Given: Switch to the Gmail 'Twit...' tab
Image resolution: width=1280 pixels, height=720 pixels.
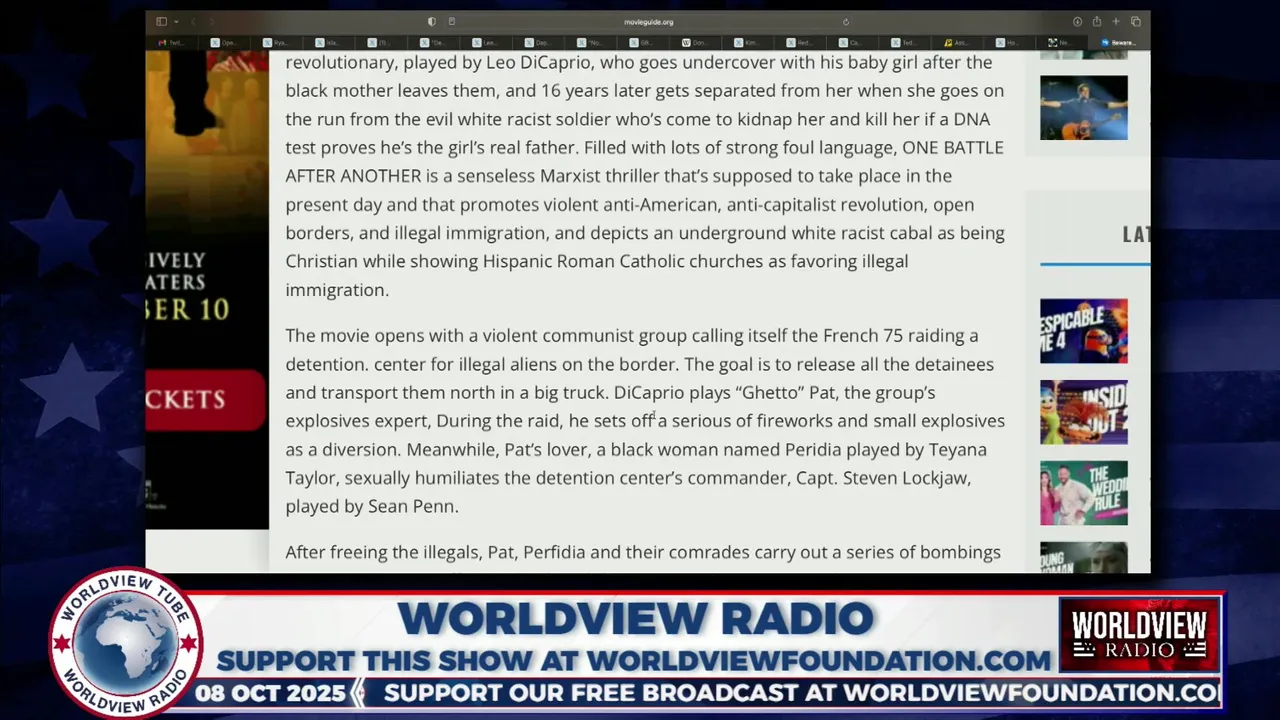Looking at the screenshot, I should pyautogui.click(x=172, y=43).
